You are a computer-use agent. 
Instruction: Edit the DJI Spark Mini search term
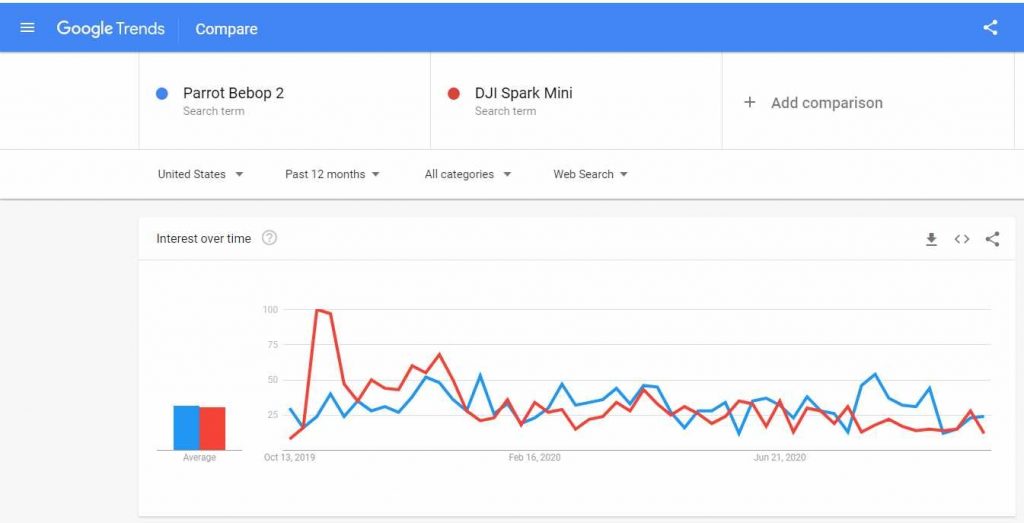523,93
